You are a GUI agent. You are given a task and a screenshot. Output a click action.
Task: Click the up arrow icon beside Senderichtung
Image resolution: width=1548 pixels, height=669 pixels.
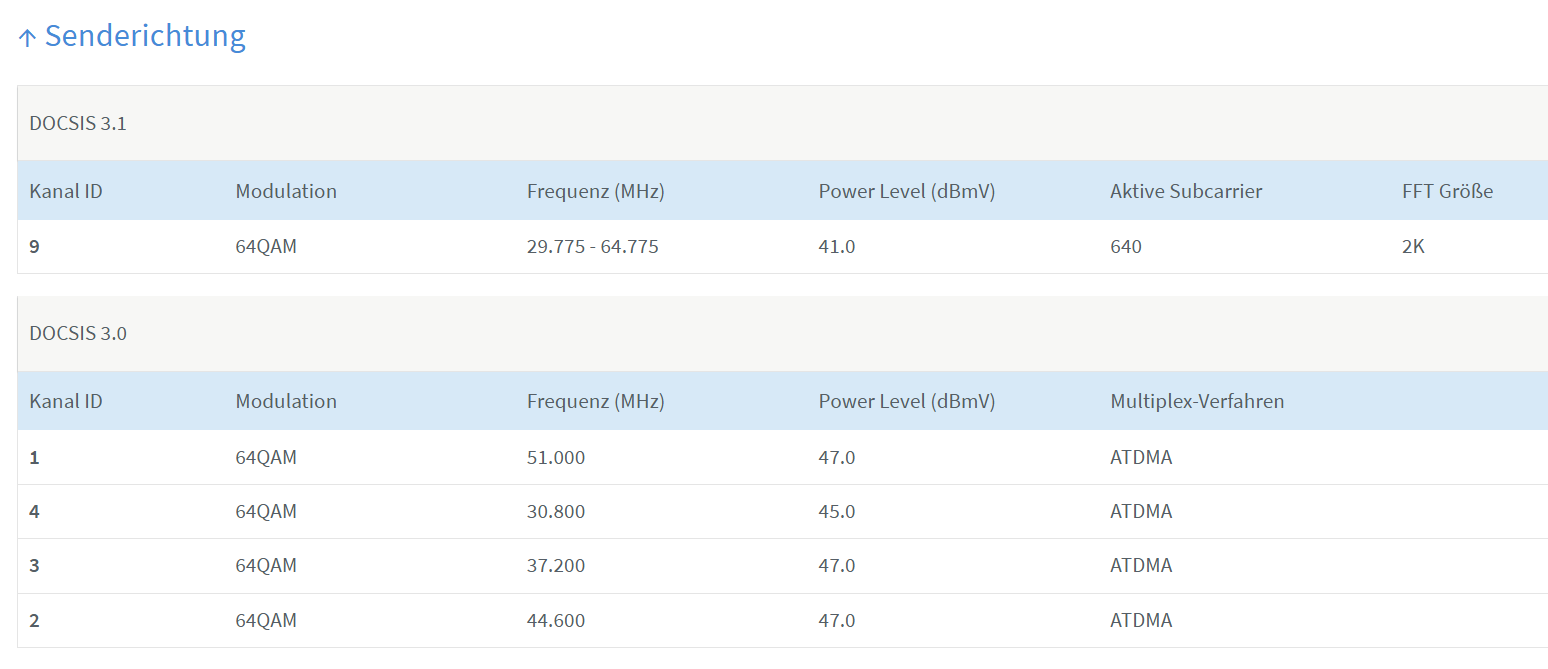coord(27,38)
